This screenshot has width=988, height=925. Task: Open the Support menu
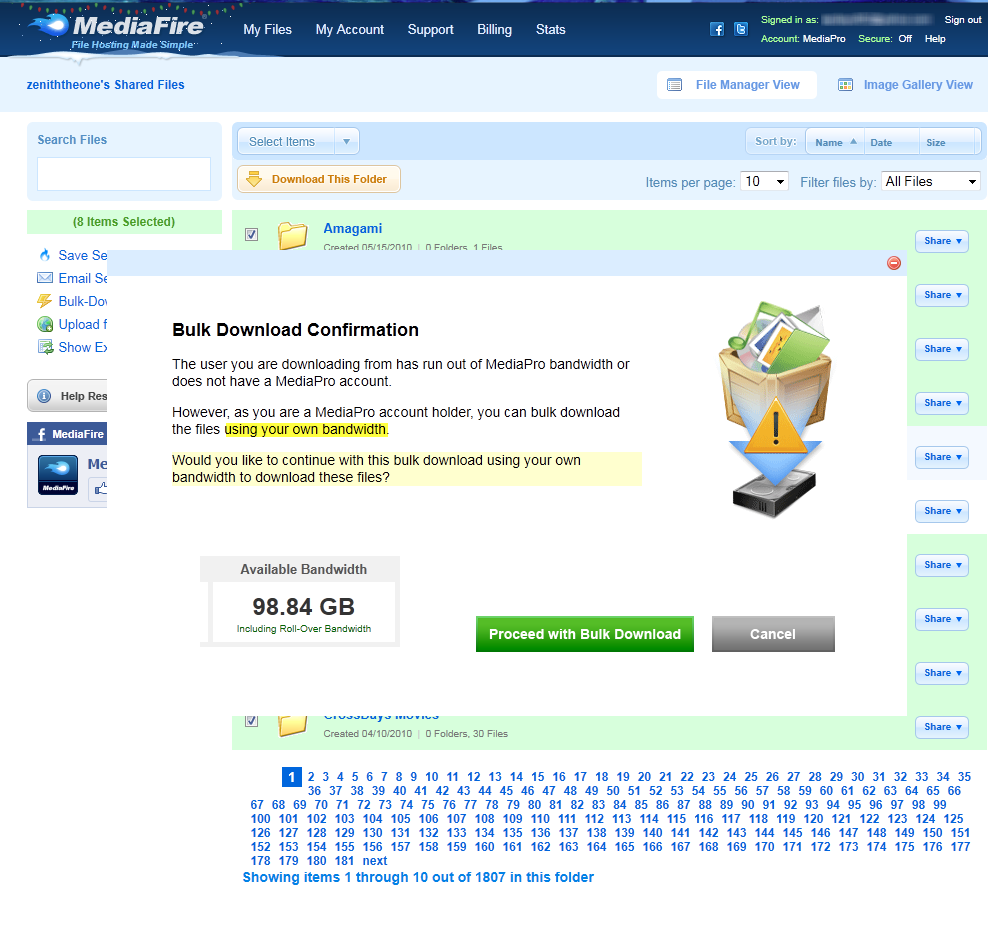coord(430,30)
